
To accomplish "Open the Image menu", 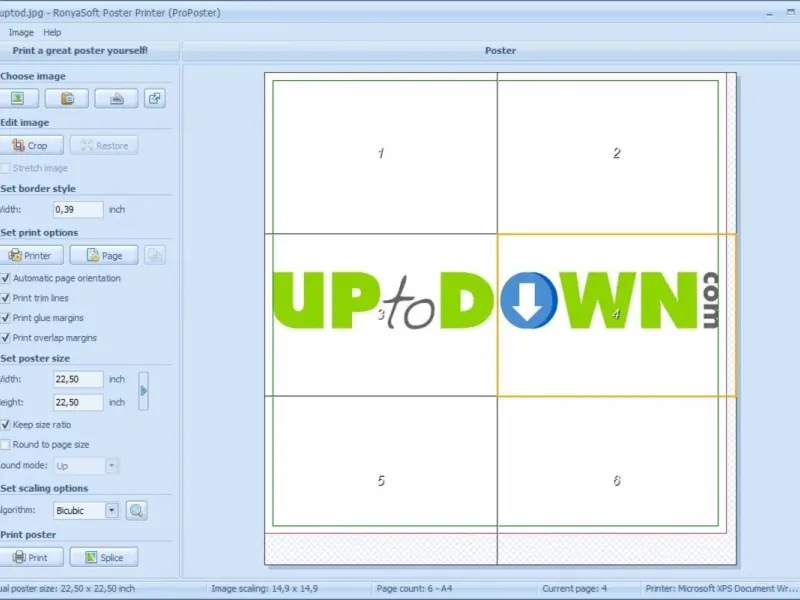I will pyautogui.click(x=21, y=32).
